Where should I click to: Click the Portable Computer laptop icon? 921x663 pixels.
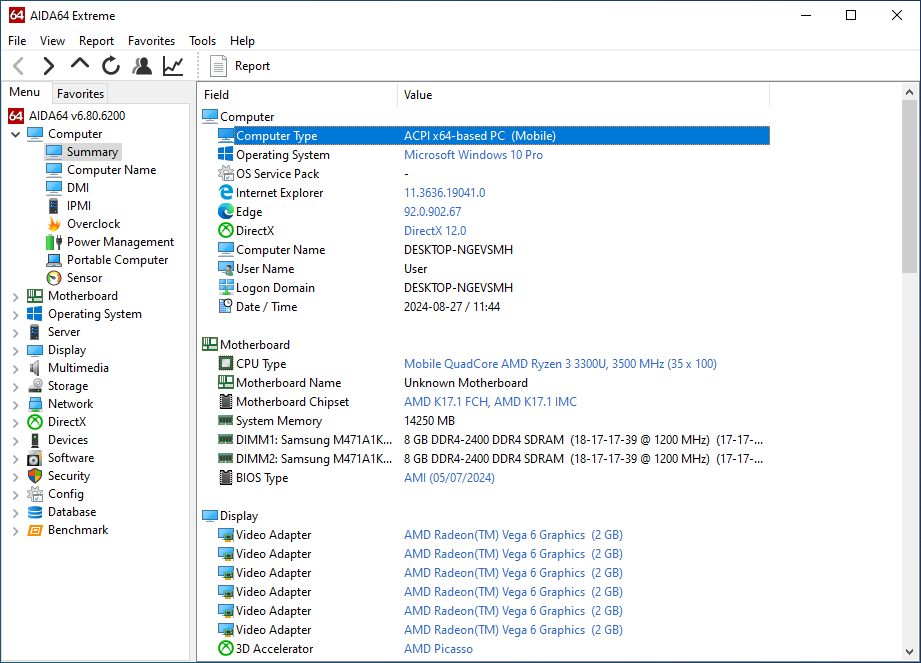[54, 260]
